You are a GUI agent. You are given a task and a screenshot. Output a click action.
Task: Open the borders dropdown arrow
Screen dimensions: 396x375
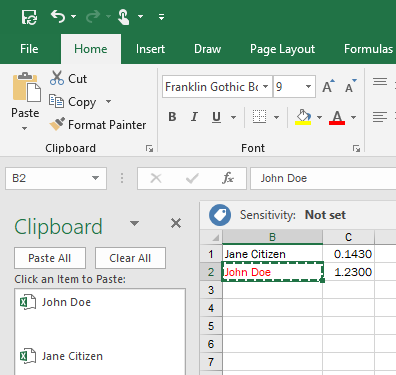276,117
